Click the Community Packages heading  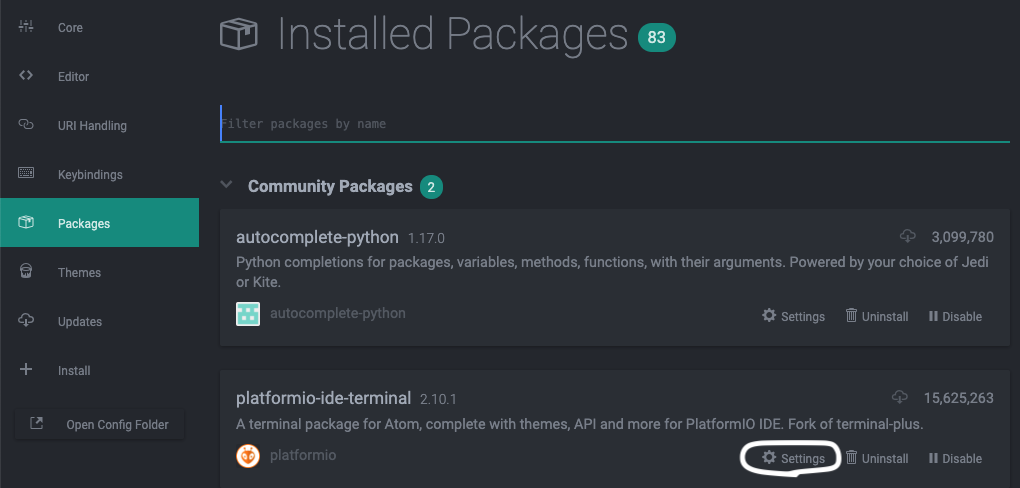[x=330, y=187]
